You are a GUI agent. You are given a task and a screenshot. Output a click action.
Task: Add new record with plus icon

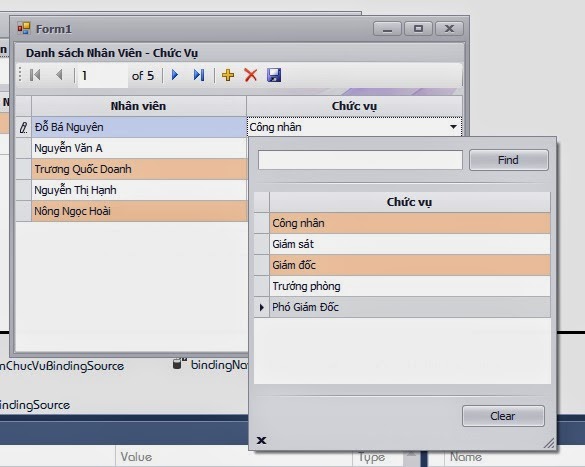pos(228,75)
